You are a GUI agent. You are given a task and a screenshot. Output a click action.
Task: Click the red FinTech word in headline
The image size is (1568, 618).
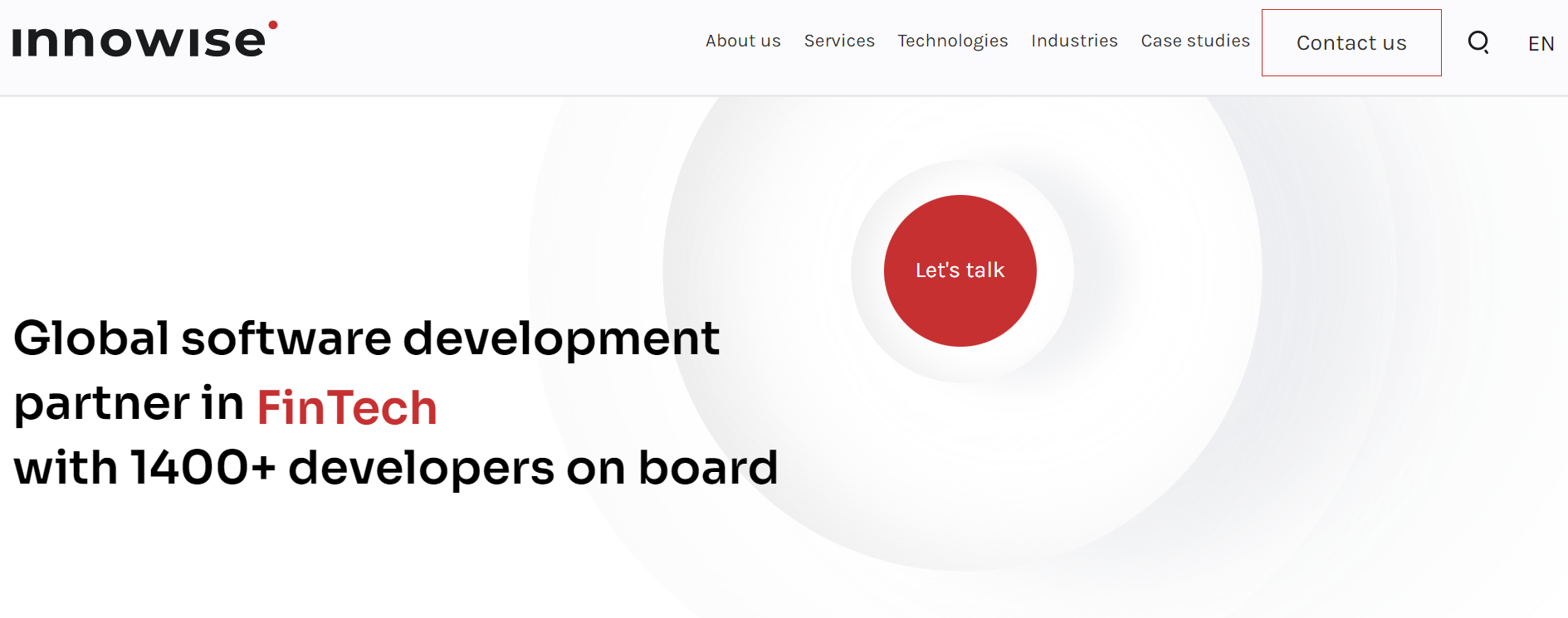(347, 407)
